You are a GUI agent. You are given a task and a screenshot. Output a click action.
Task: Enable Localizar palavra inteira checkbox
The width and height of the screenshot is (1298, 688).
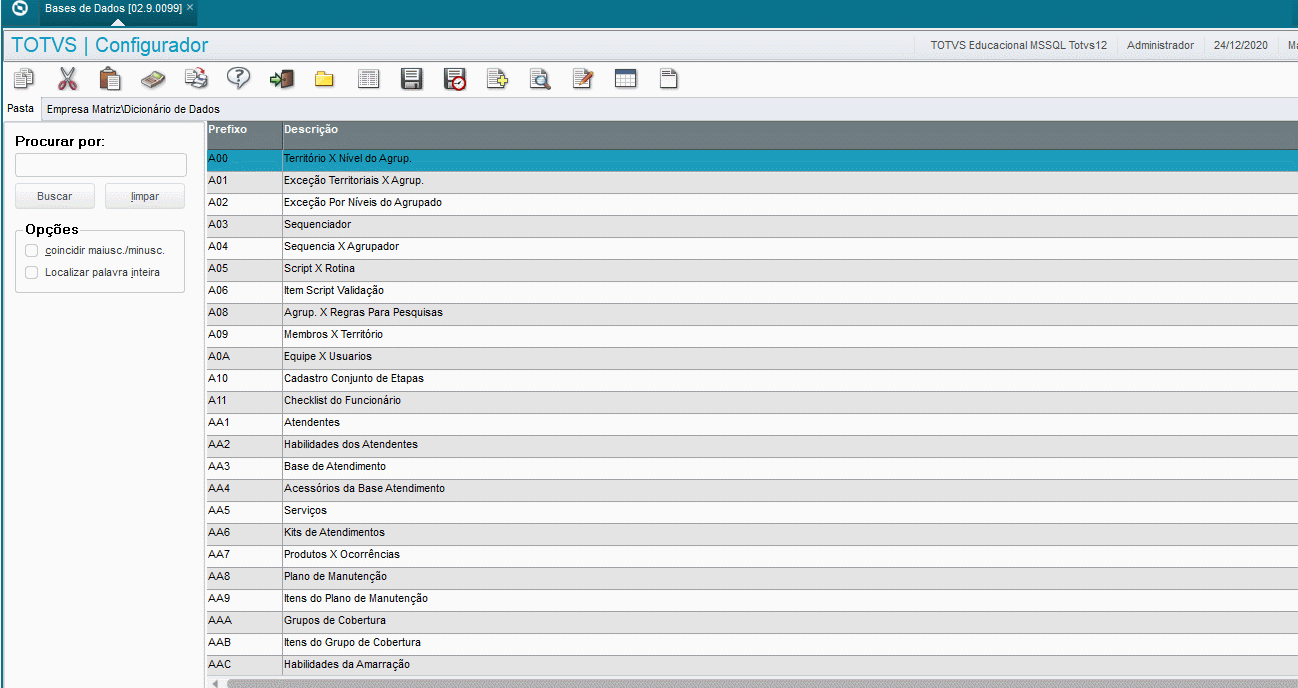click(x=32, y=272)
